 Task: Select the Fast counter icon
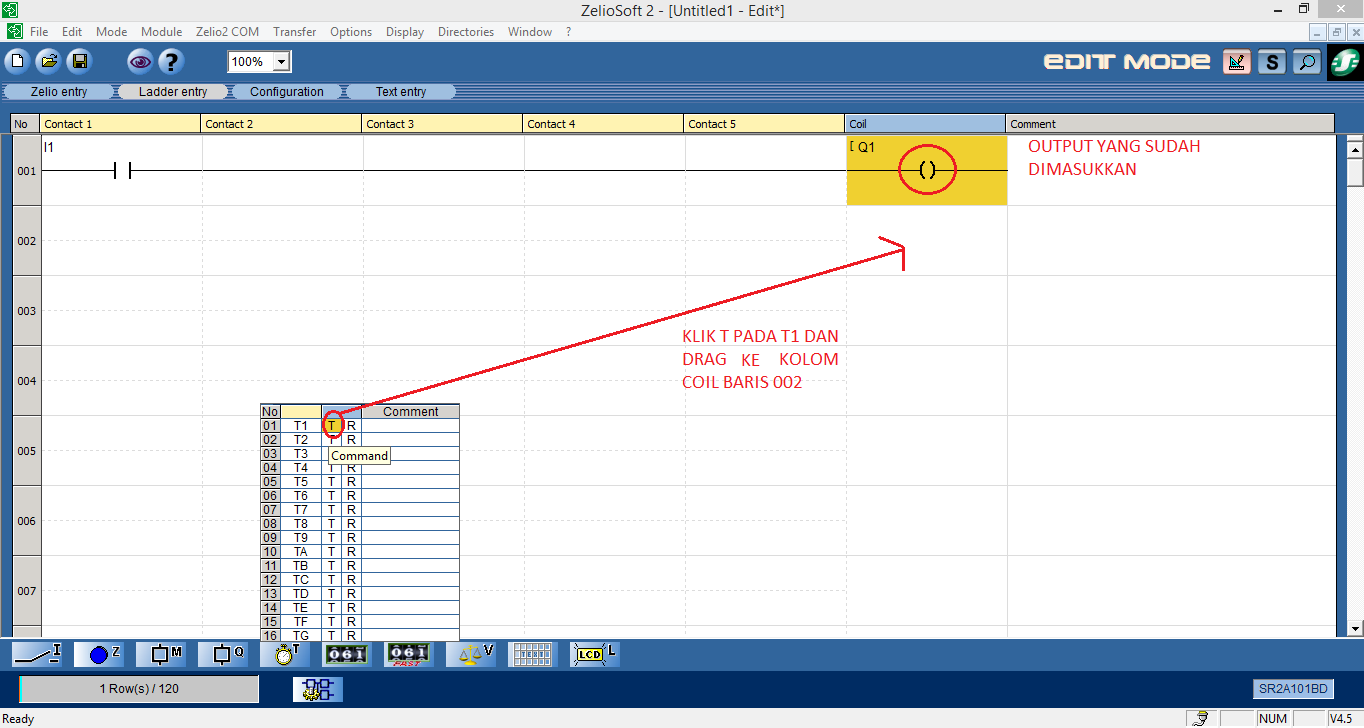[x=408, y=655]
